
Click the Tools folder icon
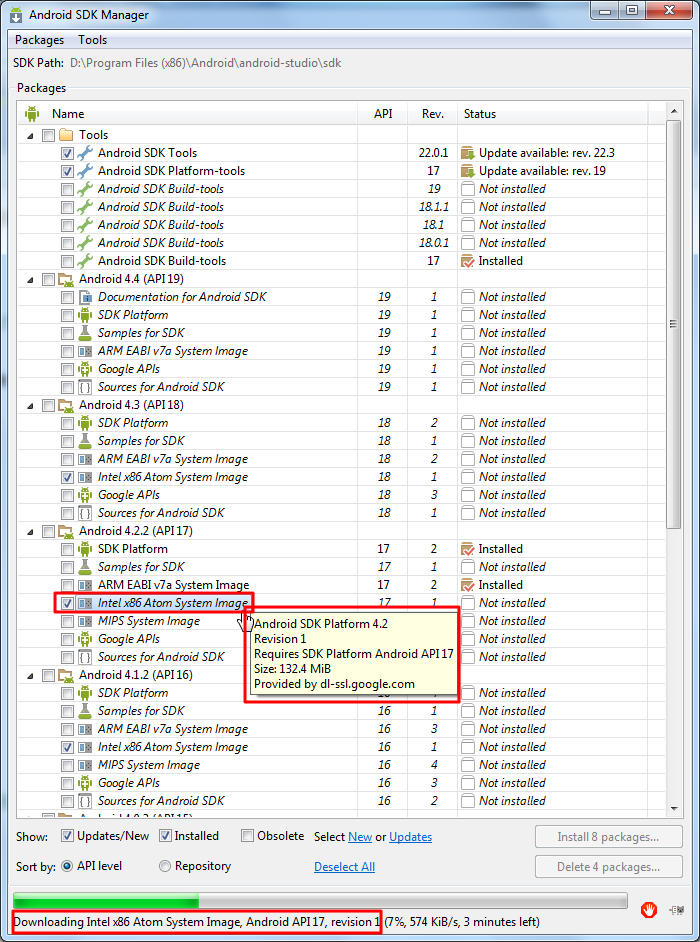pos(66,135)
